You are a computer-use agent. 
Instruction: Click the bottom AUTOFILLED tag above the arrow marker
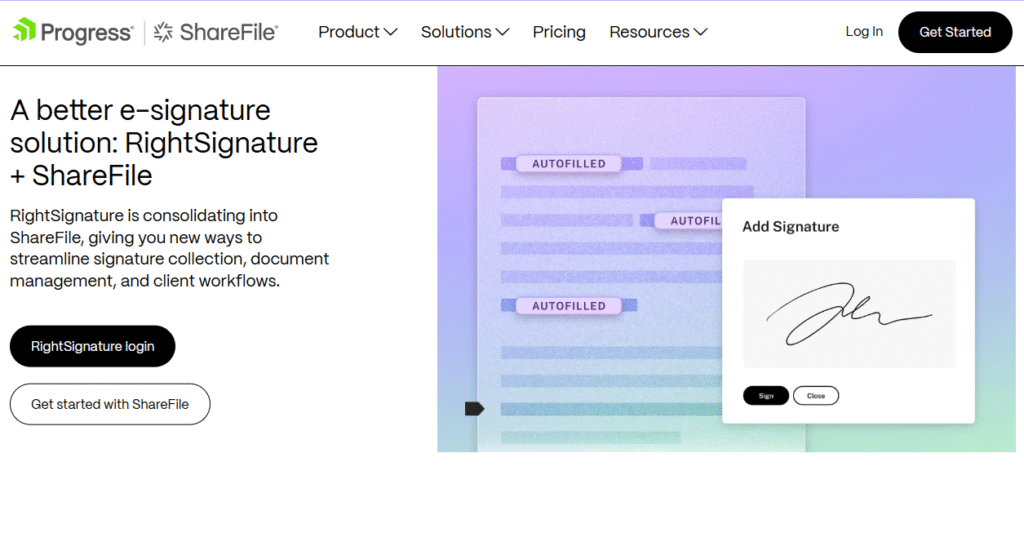(568, 306)
